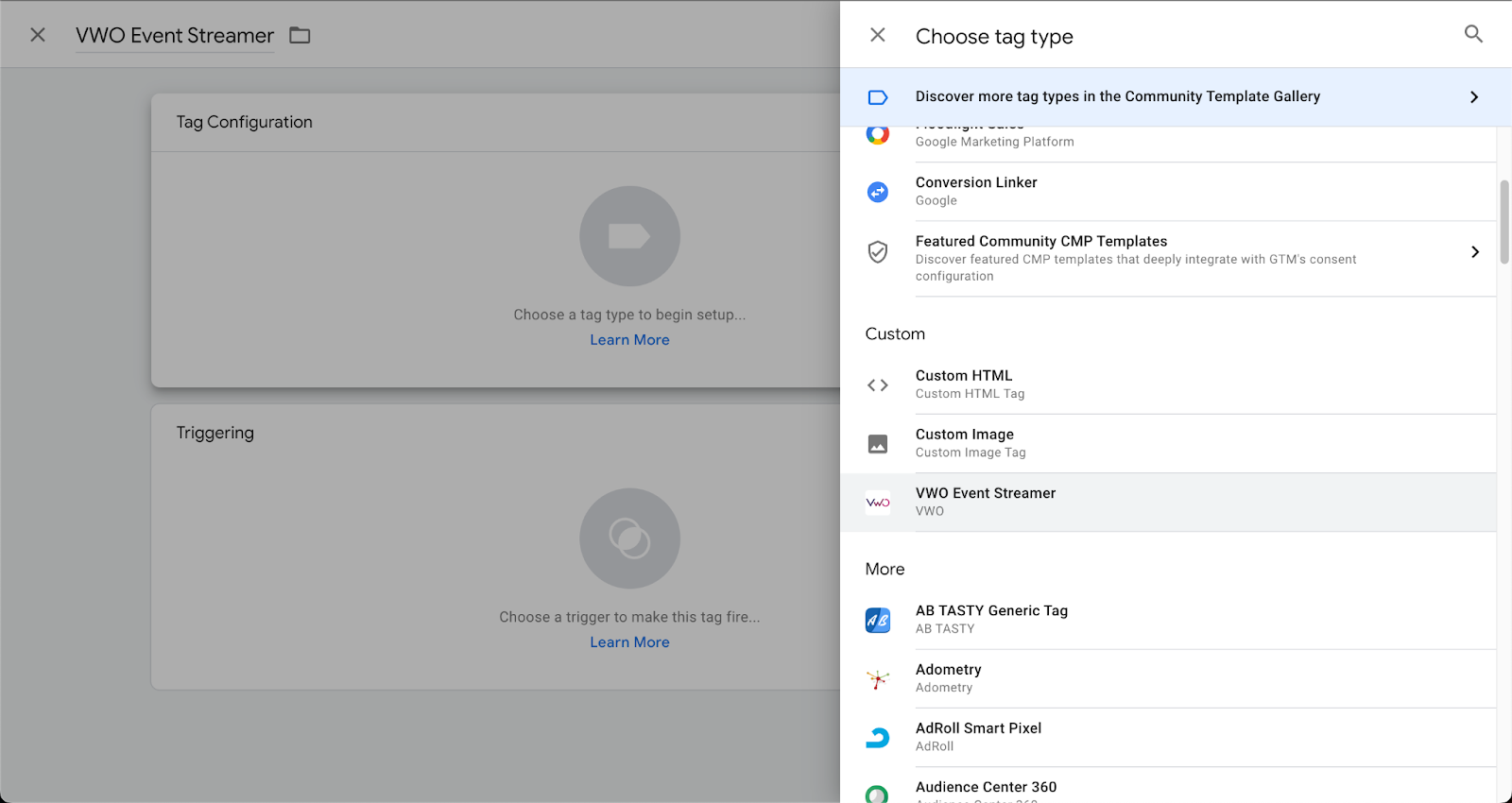Click the Featured Community CMP shield icon
Image resolution: width=1512 pixels, height=803 pixels.
coord(878,251)
